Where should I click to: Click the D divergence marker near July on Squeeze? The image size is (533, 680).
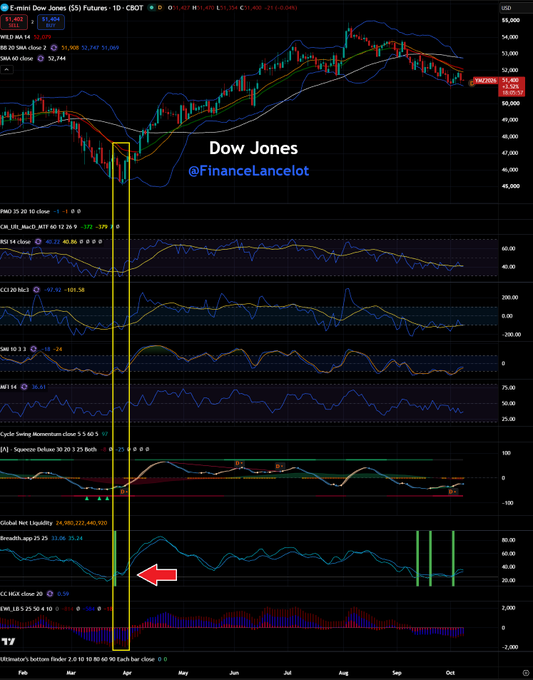[x=280, y=466]
